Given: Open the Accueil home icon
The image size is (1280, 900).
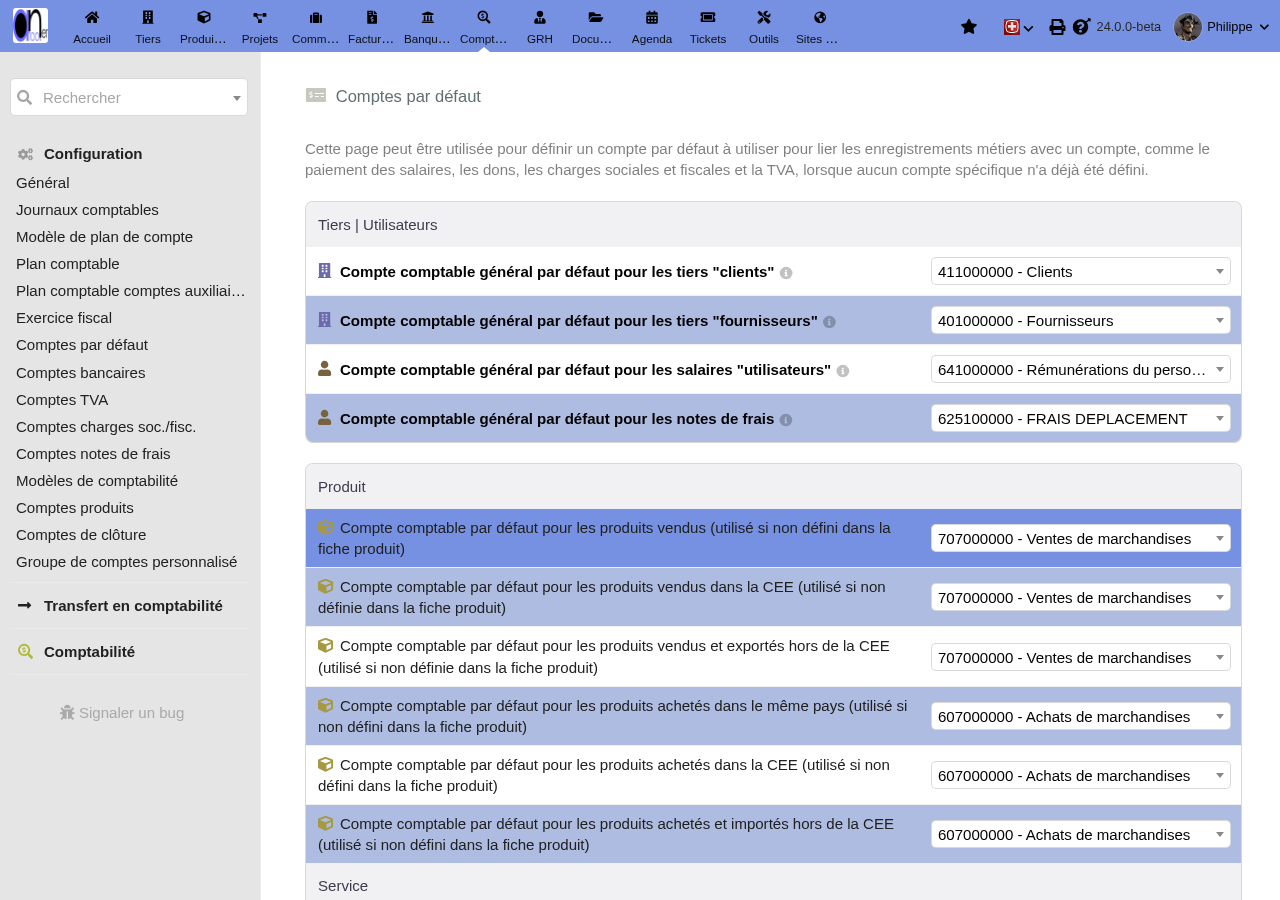Looking at the screenshot, I should point(92,17).
